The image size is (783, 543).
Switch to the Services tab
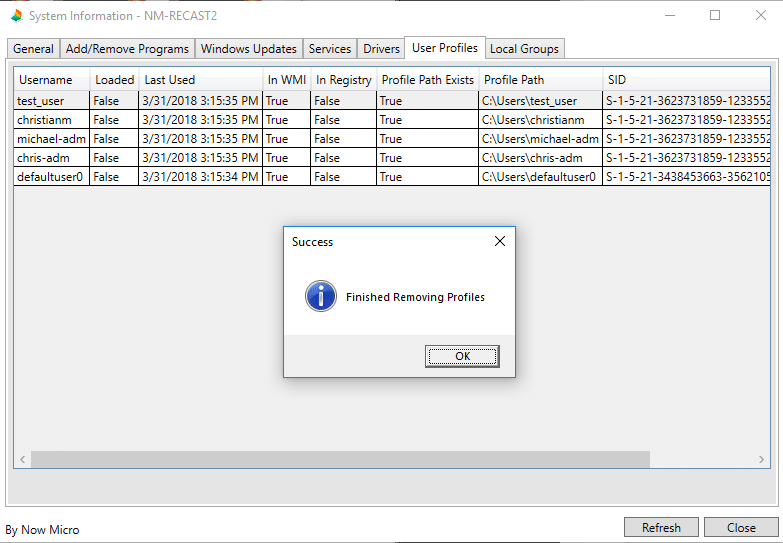point(330,49)
